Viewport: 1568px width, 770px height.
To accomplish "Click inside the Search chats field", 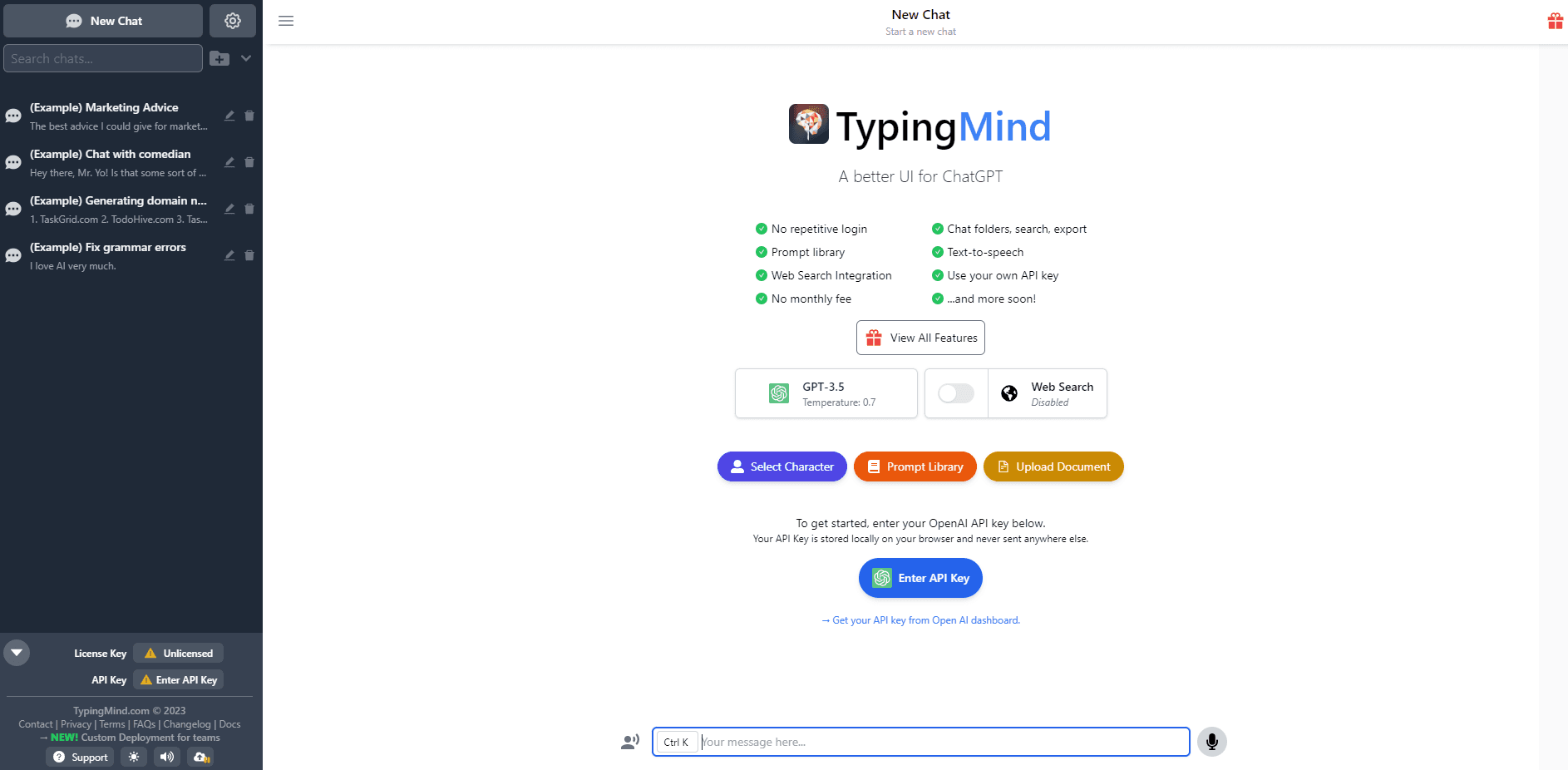I will (x=103, y=58).
